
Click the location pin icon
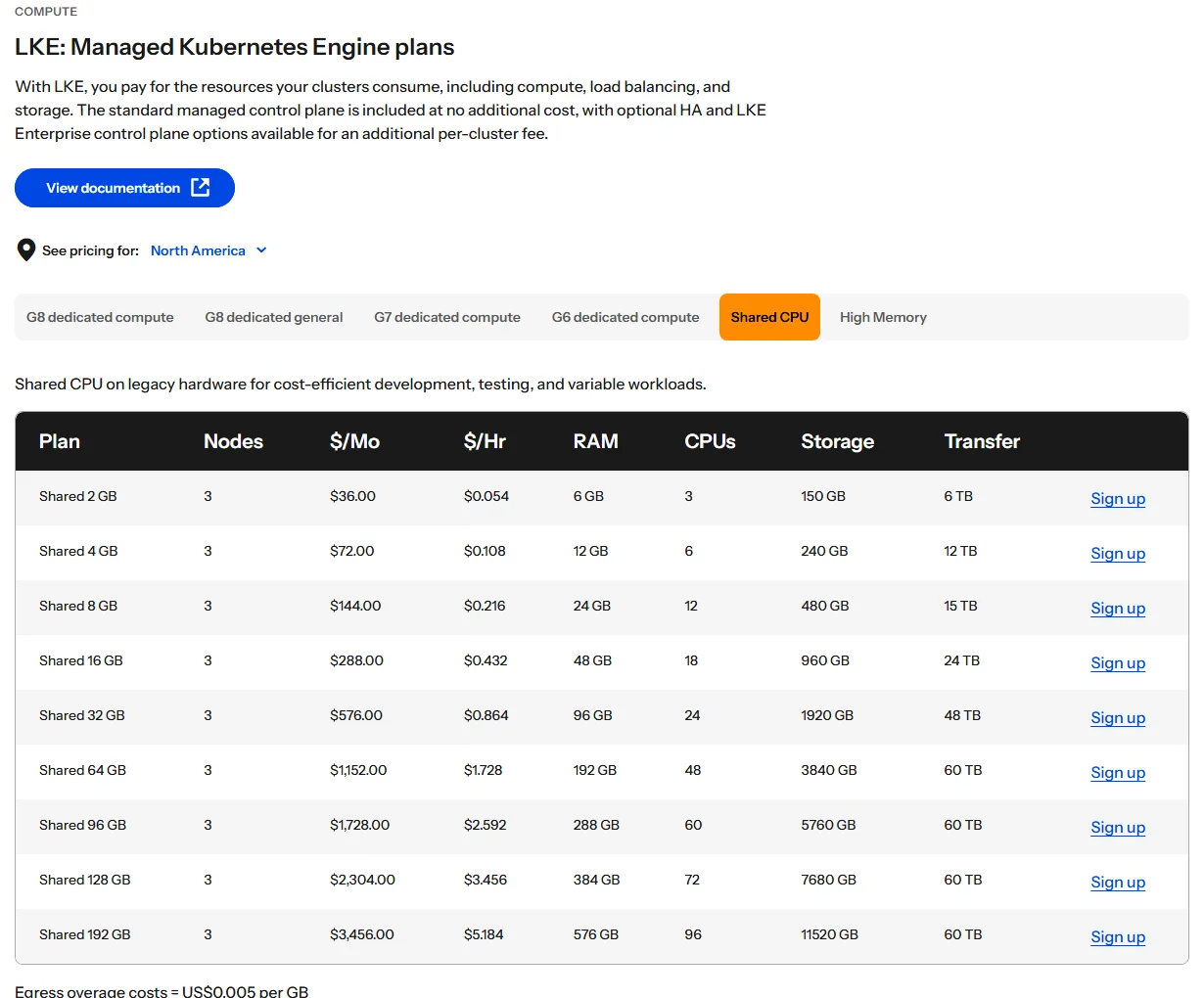click(x=26, y=250)
